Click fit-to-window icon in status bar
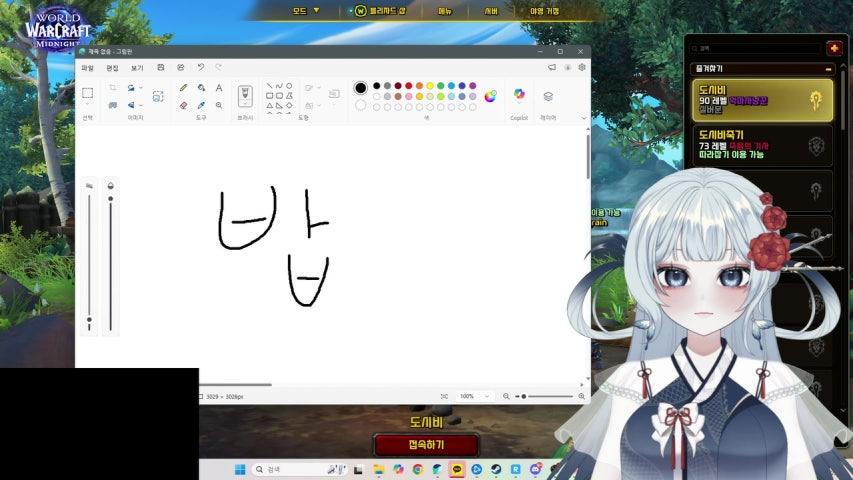The width and height of the screenshot is (853, 480). [x=444, y=397]
